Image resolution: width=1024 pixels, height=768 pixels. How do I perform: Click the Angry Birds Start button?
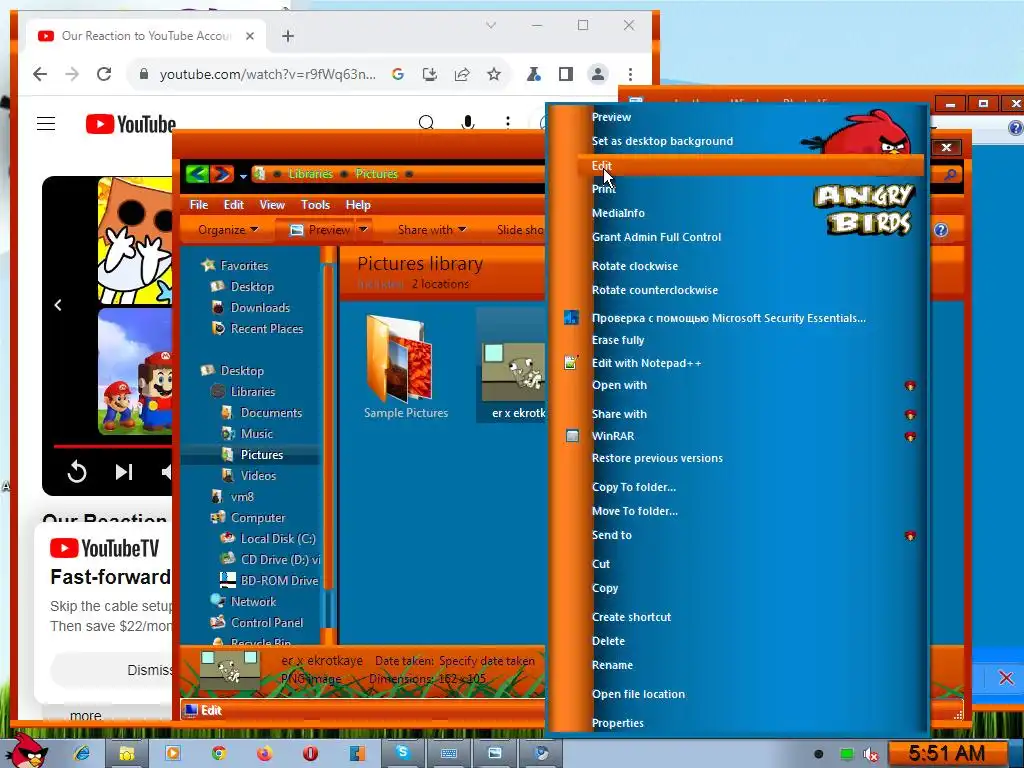(29, 751)
